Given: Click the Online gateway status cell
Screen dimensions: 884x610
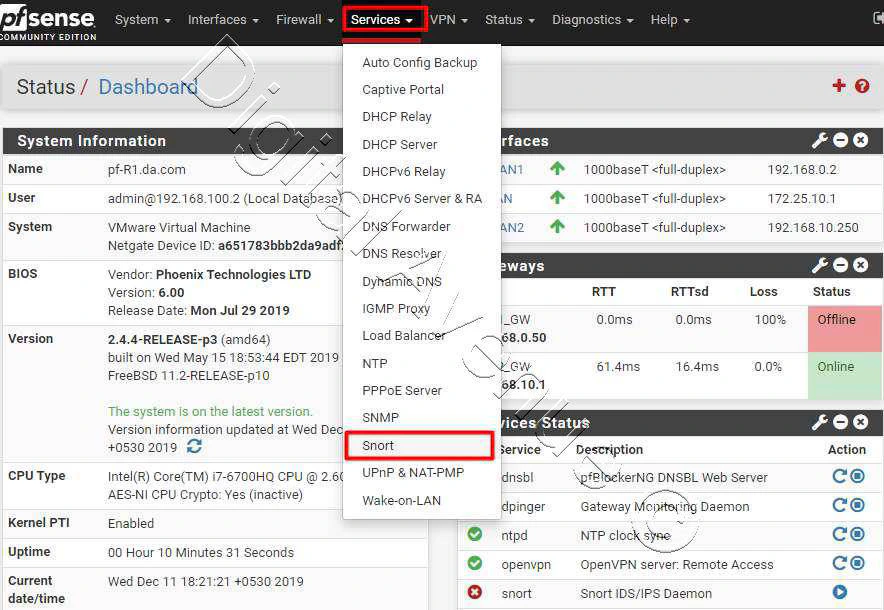Looking at the screenshot, I should 845,376.
